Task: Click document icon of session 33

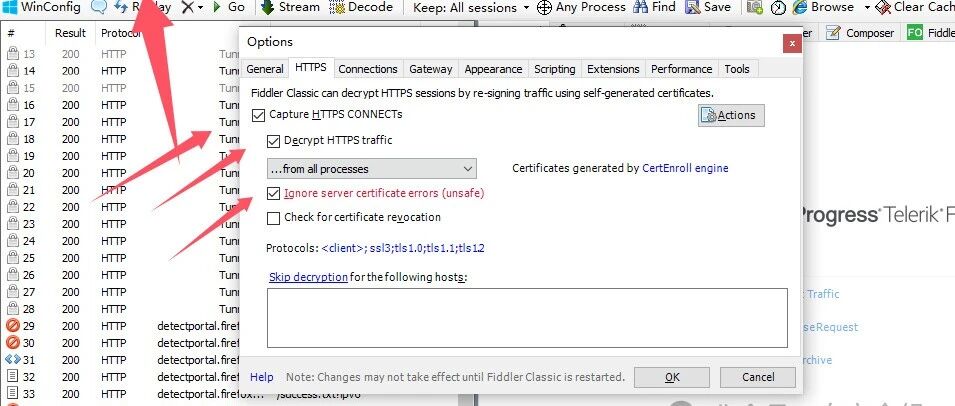Action: point(12,394)
